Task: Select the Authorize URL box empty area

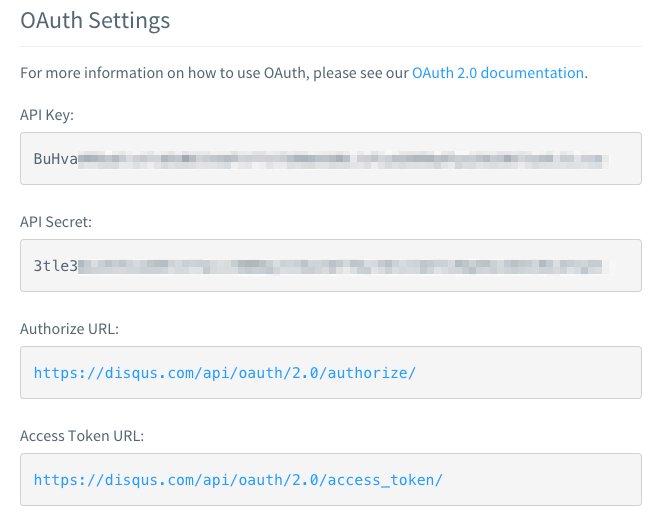Action: click(x=528, y=373)
